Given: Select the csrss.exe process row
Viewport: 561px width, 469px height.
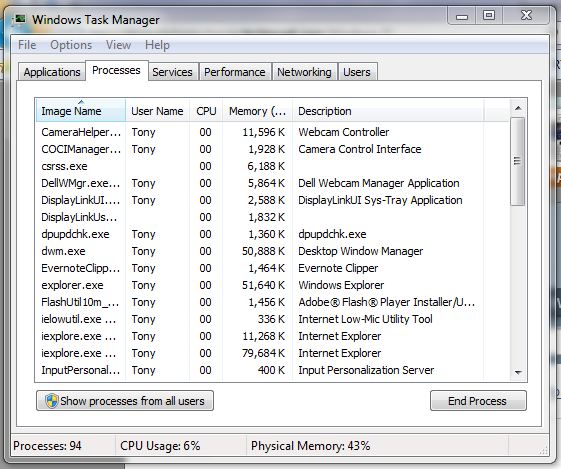Looking at the screenshot, I should pos(272,166).
